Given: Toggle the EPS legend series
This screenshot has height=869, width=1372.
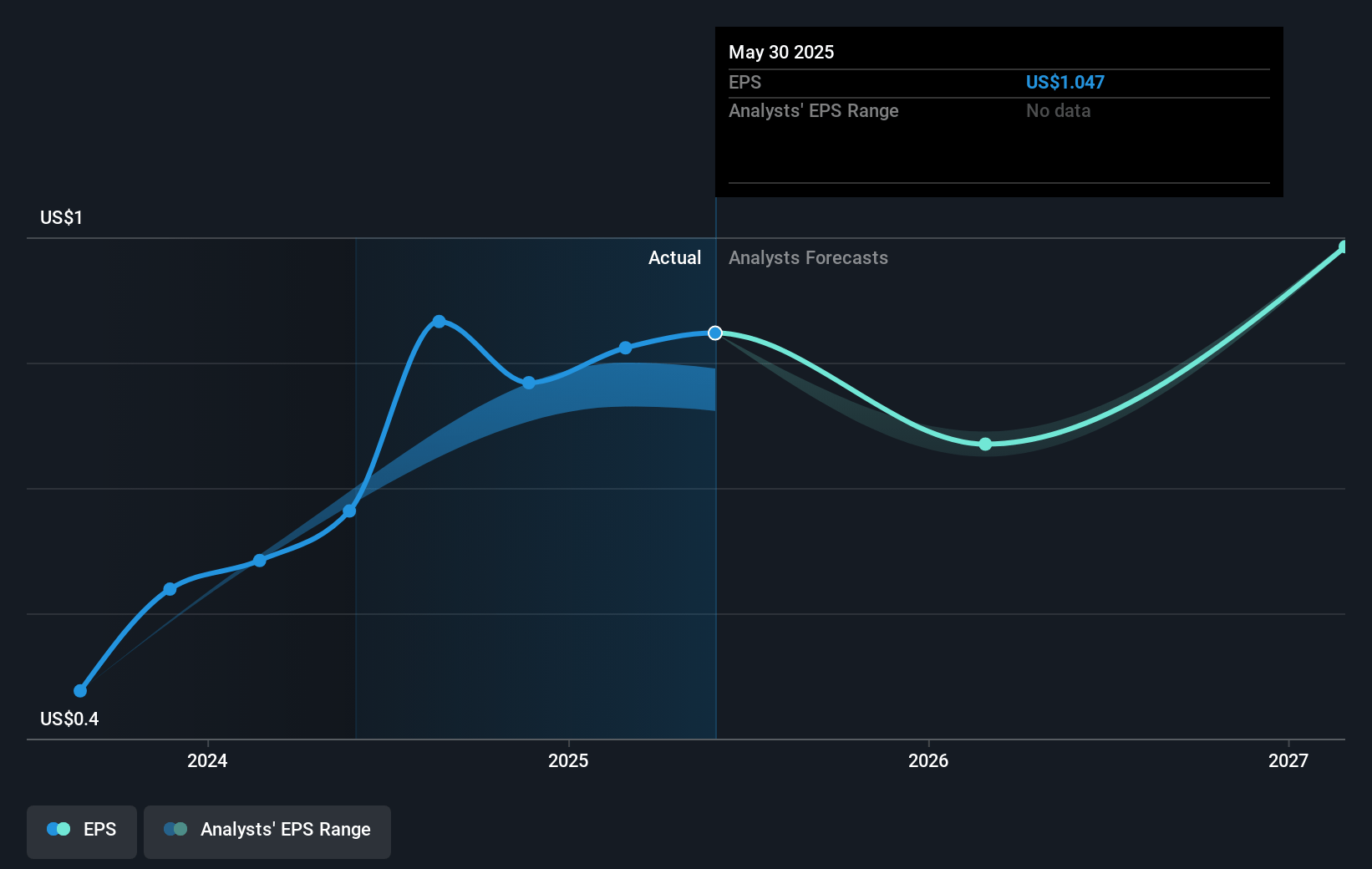Looking at the screenshot, I should (x=82, y=831).
